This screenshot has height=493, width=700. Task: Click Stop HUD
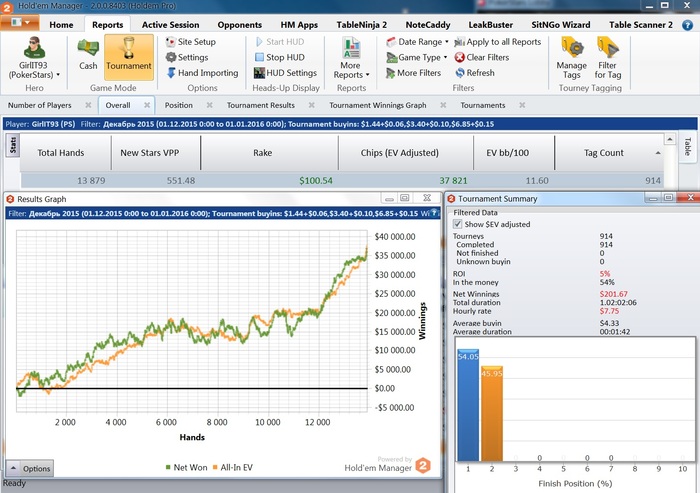[279, 57]
